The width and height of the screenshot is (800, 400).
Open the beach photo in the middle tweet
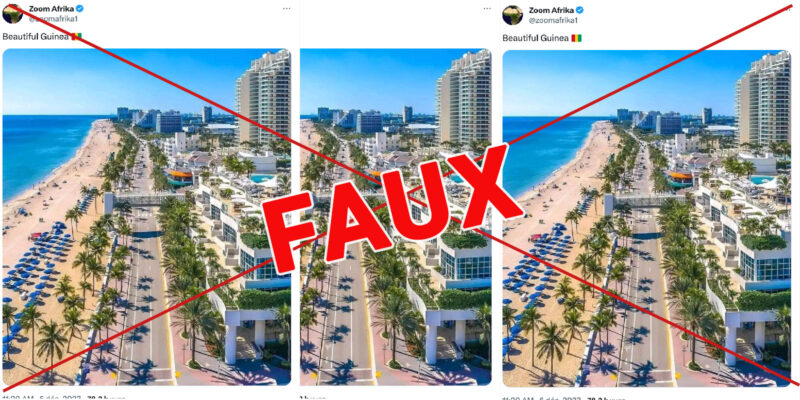click(395, 217)
